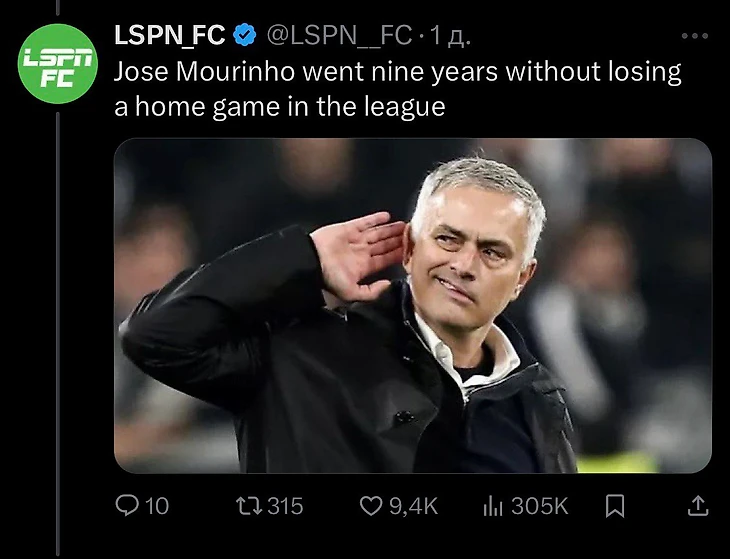Click the blue verified badge
Image resolution: width=730 pixels, height=559 pixels.
point(244,37)
